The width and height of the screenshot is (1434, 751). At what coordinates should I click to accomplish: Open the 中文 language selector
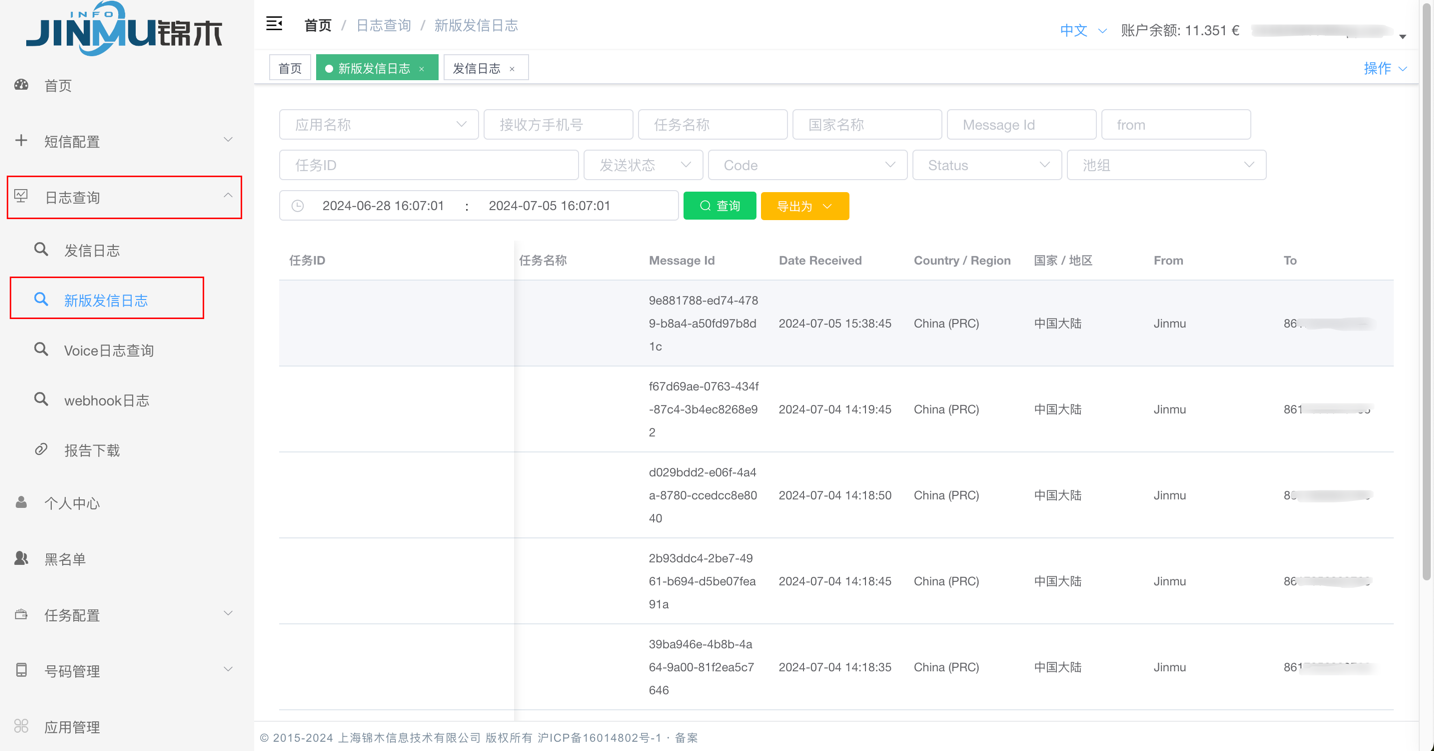click(1083, 31)
